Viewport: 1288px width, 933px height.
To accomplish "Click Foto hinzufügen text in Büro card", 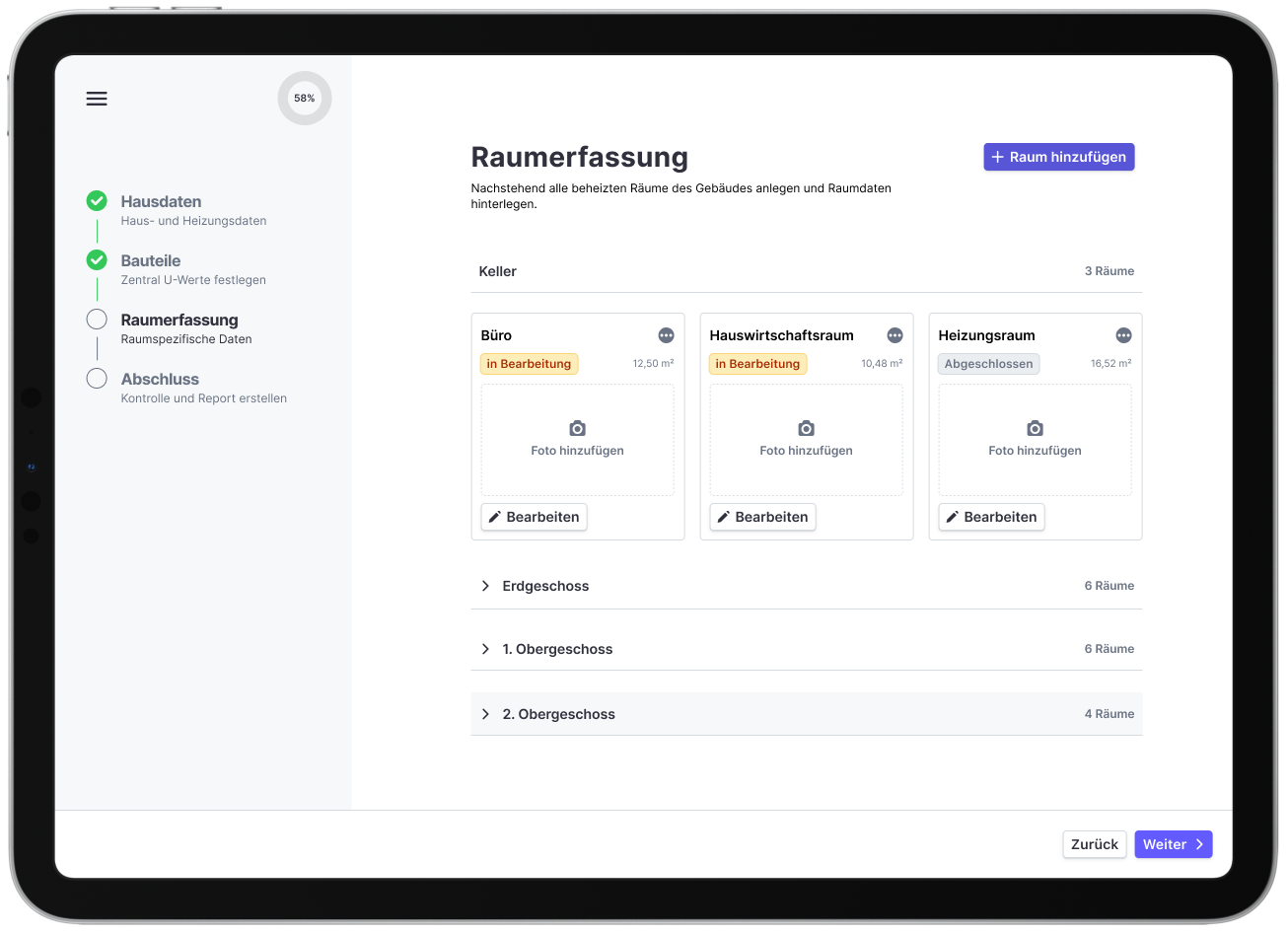I will [578, 451].
